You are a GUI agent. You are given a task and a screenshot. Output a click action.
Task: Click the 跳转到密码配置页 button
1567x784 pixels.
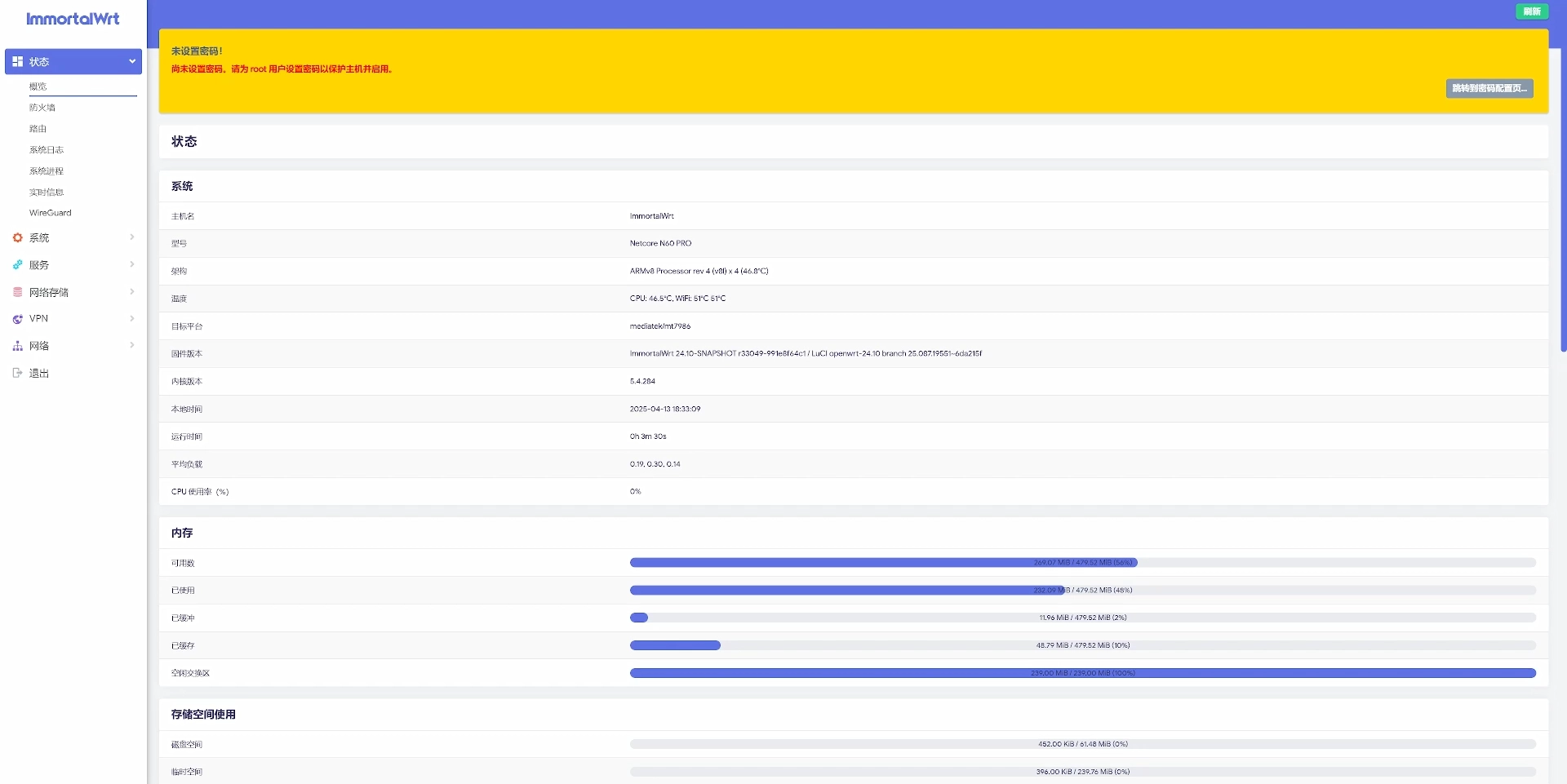tap(1489, 88)
